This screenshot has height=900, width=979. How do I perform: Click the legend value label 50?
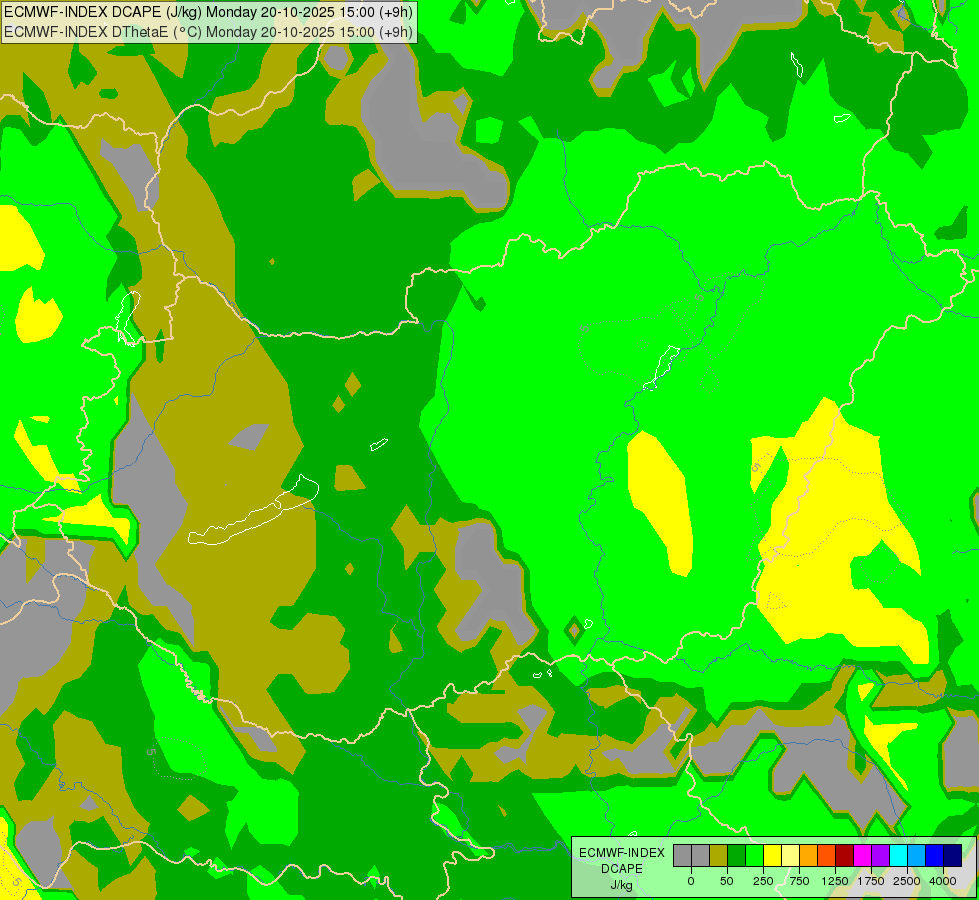tap(727, 881)
